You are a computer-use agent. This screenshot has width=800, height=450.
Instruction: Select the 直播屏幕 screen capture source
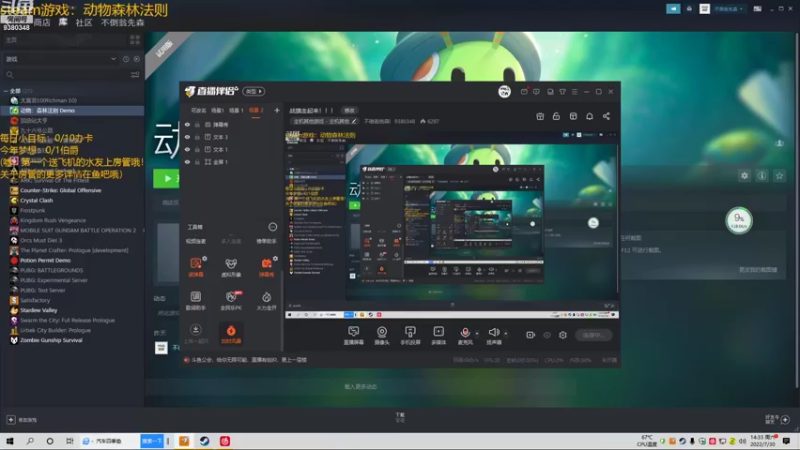click(x=353, y=336)
